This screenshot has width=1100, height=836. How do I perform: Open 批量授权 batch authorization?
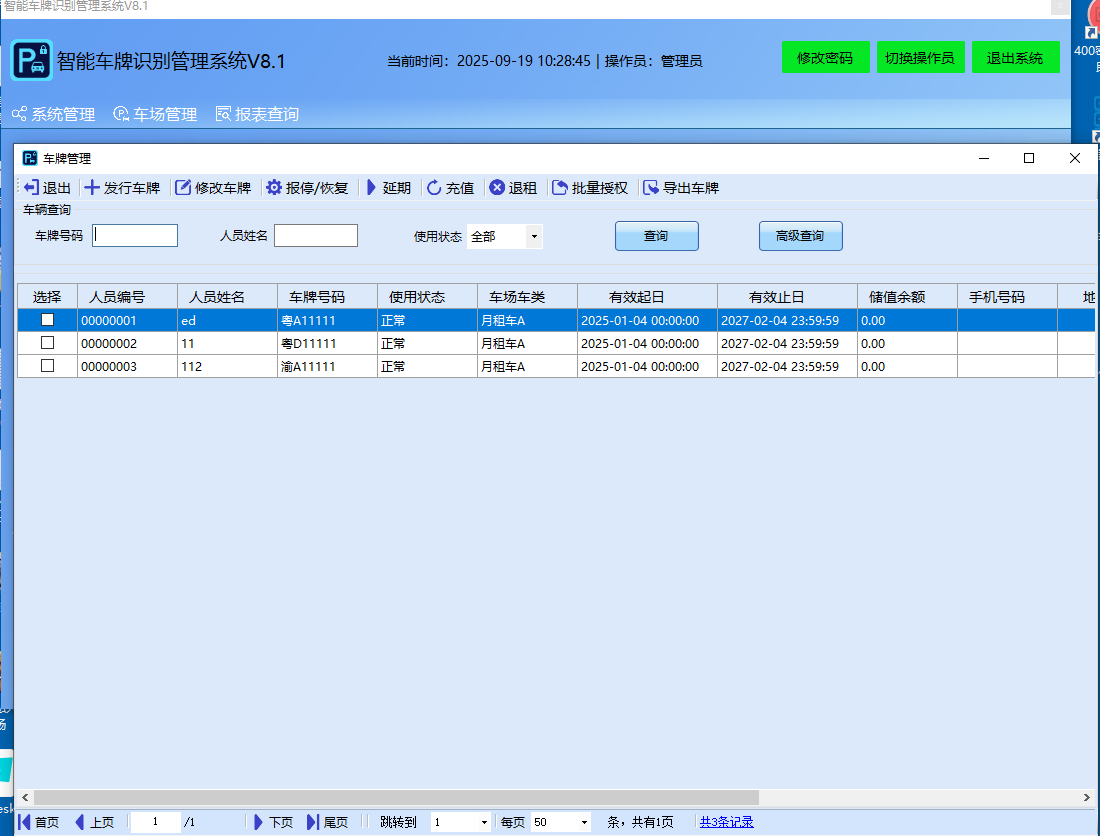click(590, 187)
